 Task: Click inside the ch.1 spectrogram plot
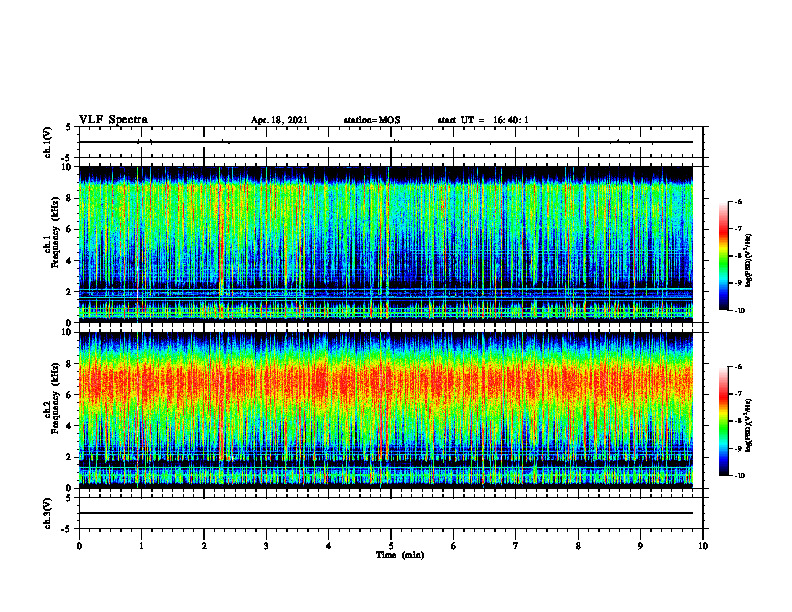(x=386, y=244)
